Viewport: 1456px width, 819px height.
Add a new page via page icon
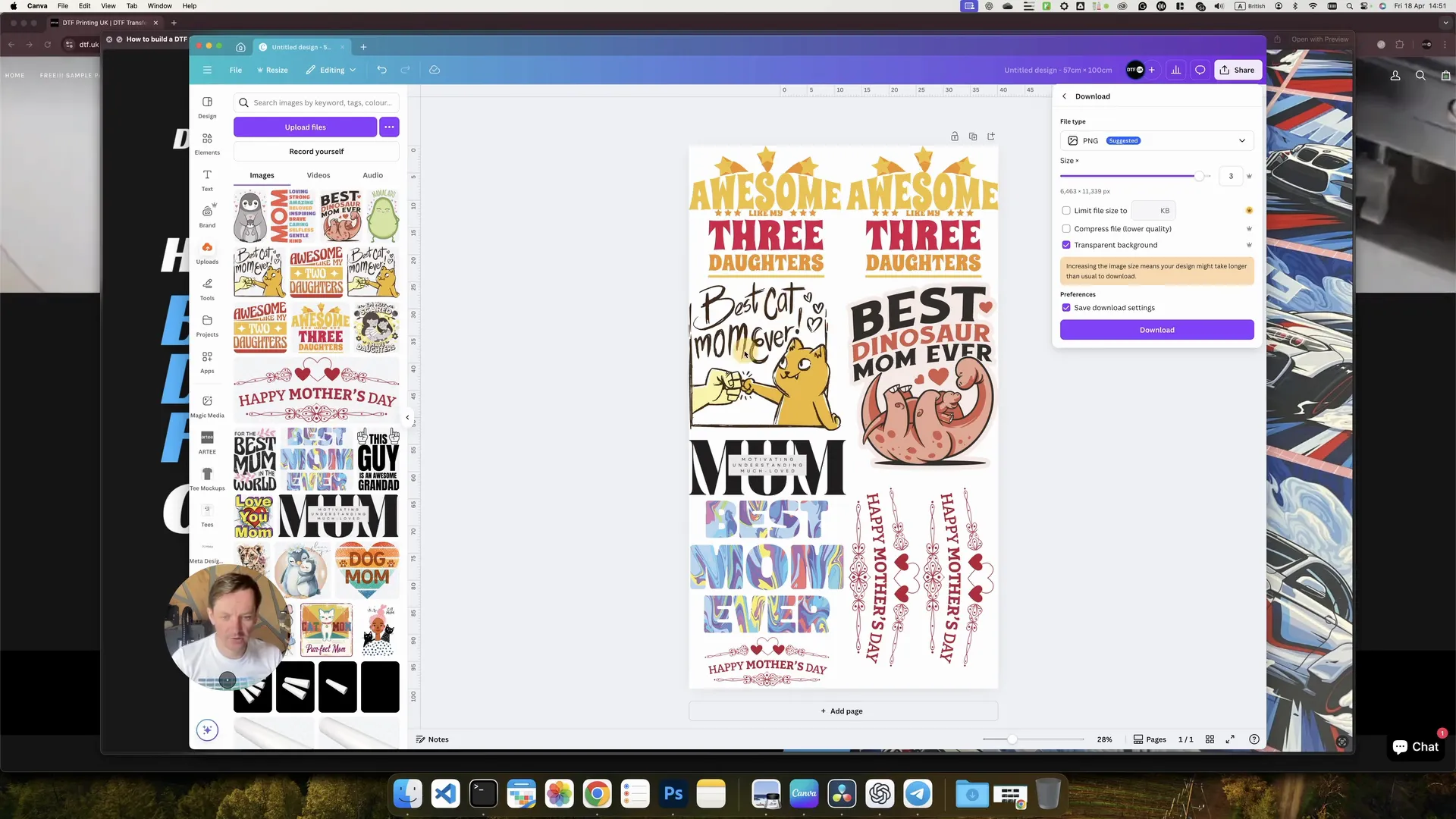(991, 136)
